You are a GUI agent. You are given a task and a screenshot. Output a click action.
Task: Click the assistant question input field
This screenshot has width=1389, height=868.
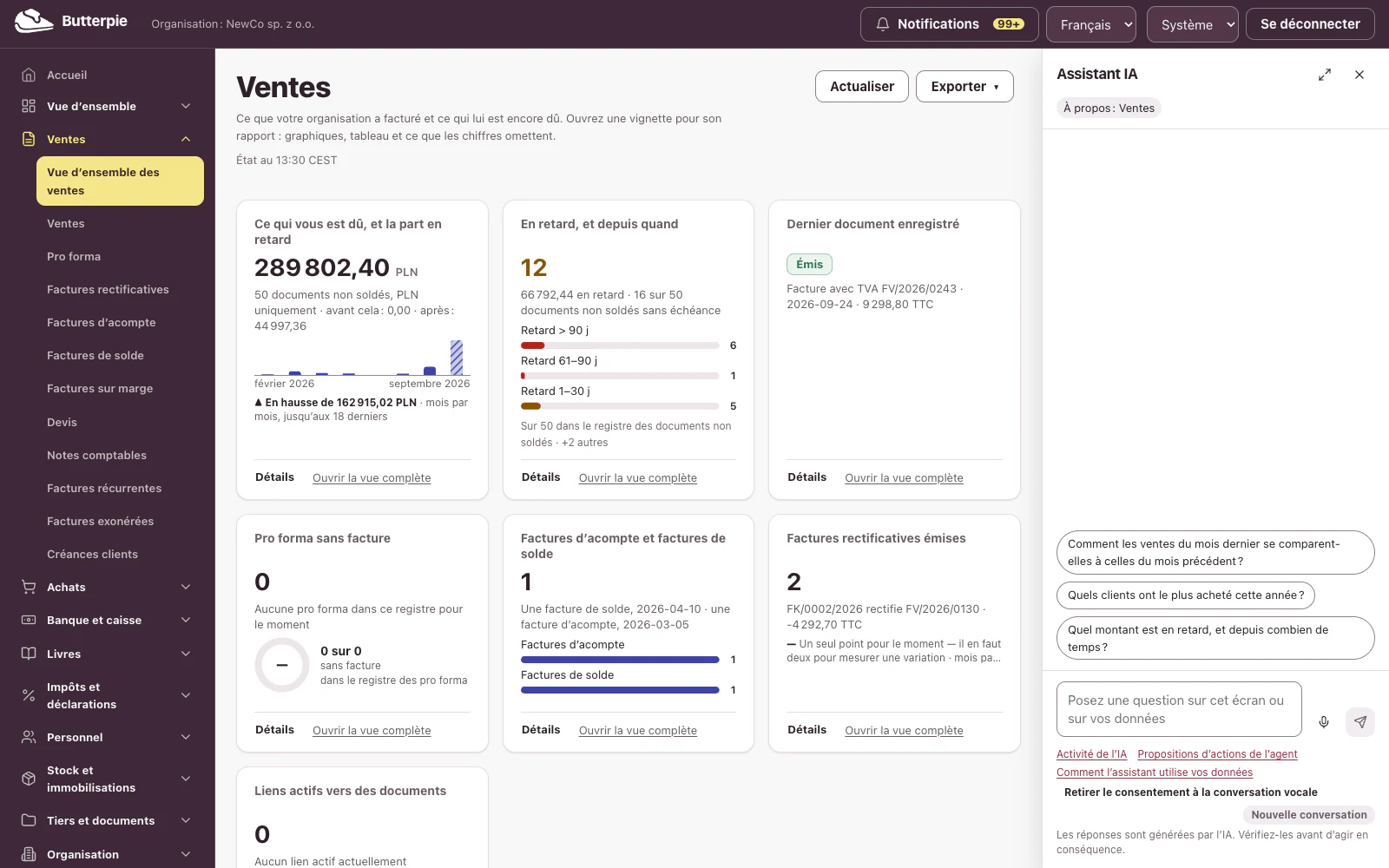[x=1179, y=709]
